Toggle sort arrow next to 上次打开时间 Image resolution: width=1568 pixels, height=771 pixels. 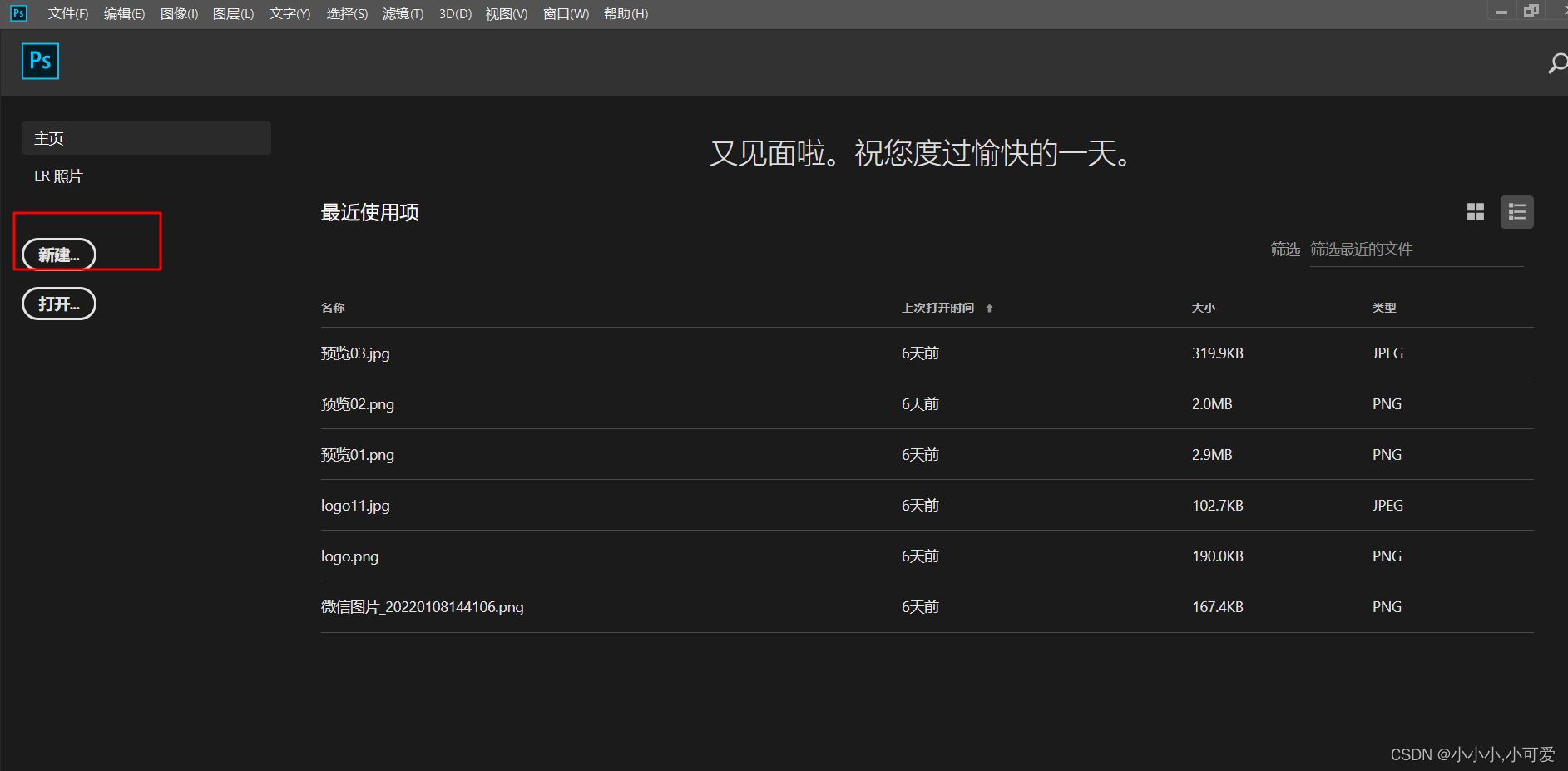(989, 309)
